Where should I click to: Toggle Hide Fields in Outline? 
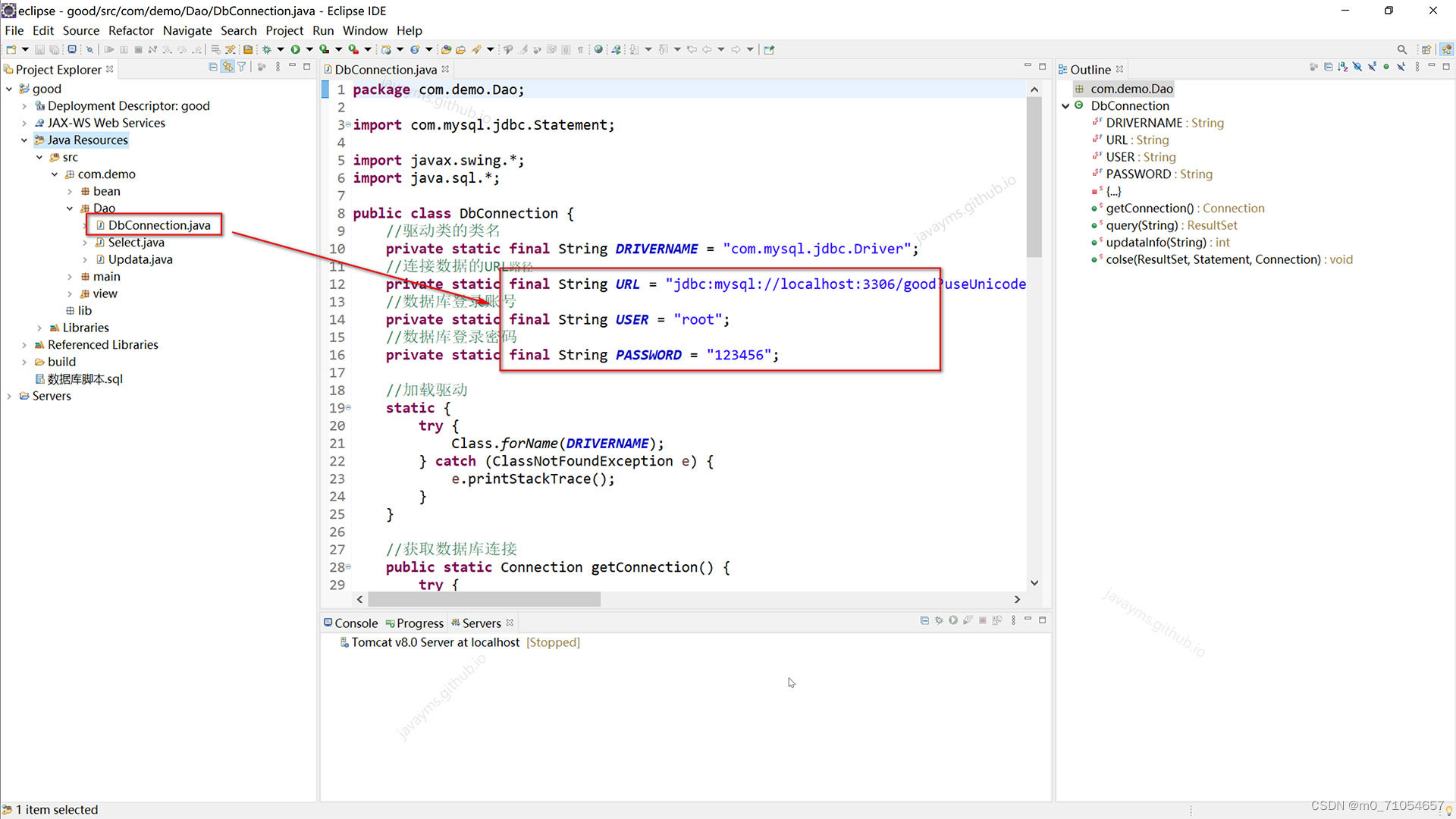point(1357,67)
